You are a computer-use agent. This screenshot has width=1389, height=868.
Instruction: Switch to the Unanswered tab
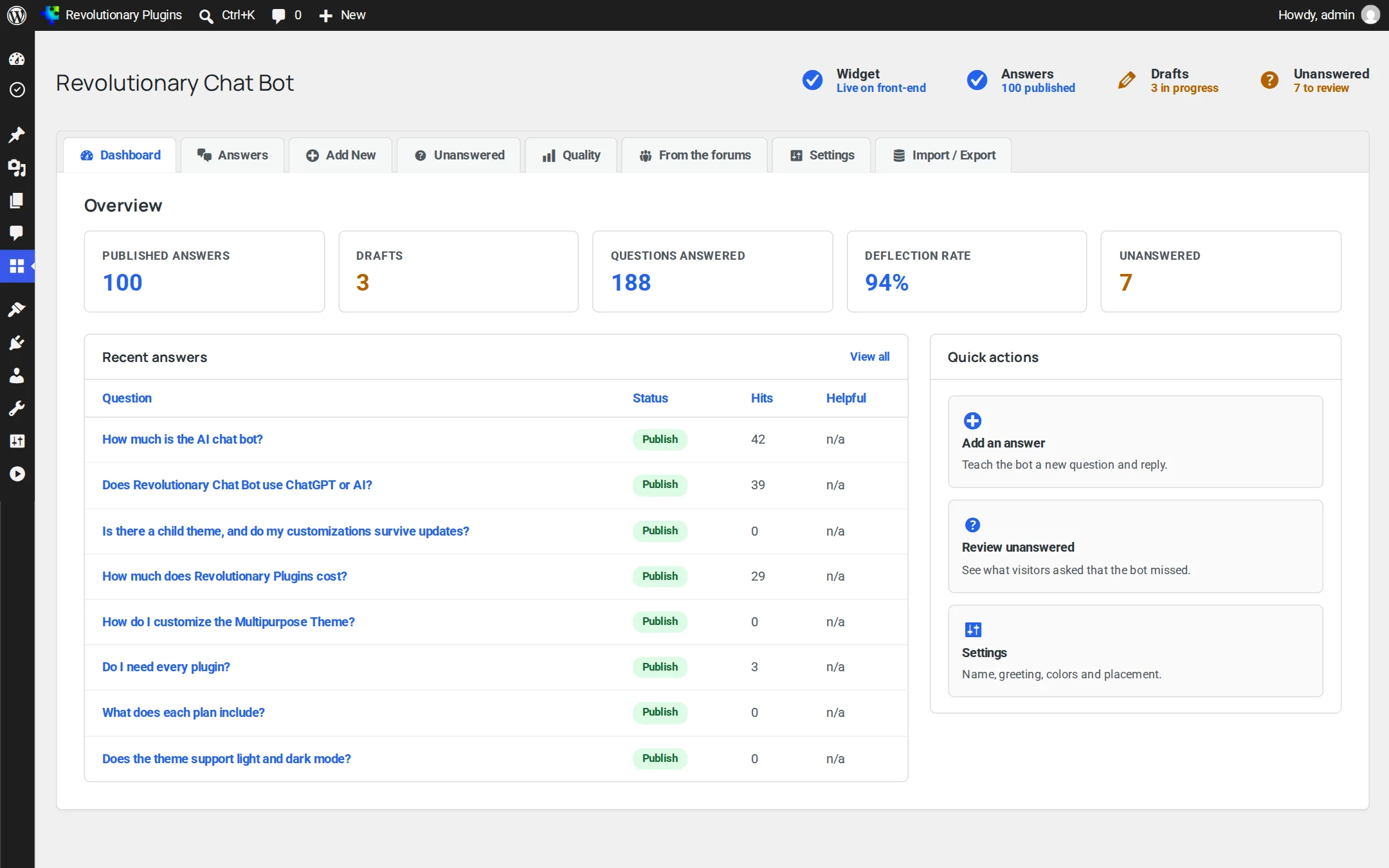[x=459, y=155]
